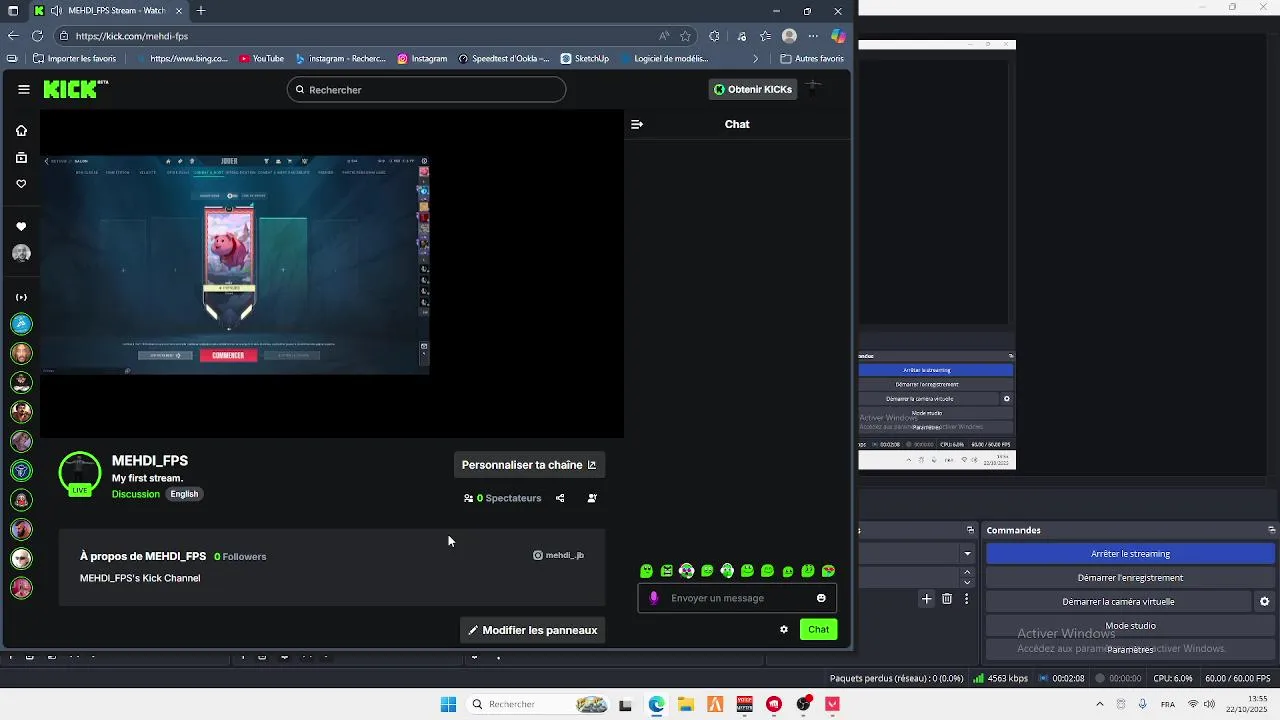Open the Edge Copilot icon

coord(838,36)
